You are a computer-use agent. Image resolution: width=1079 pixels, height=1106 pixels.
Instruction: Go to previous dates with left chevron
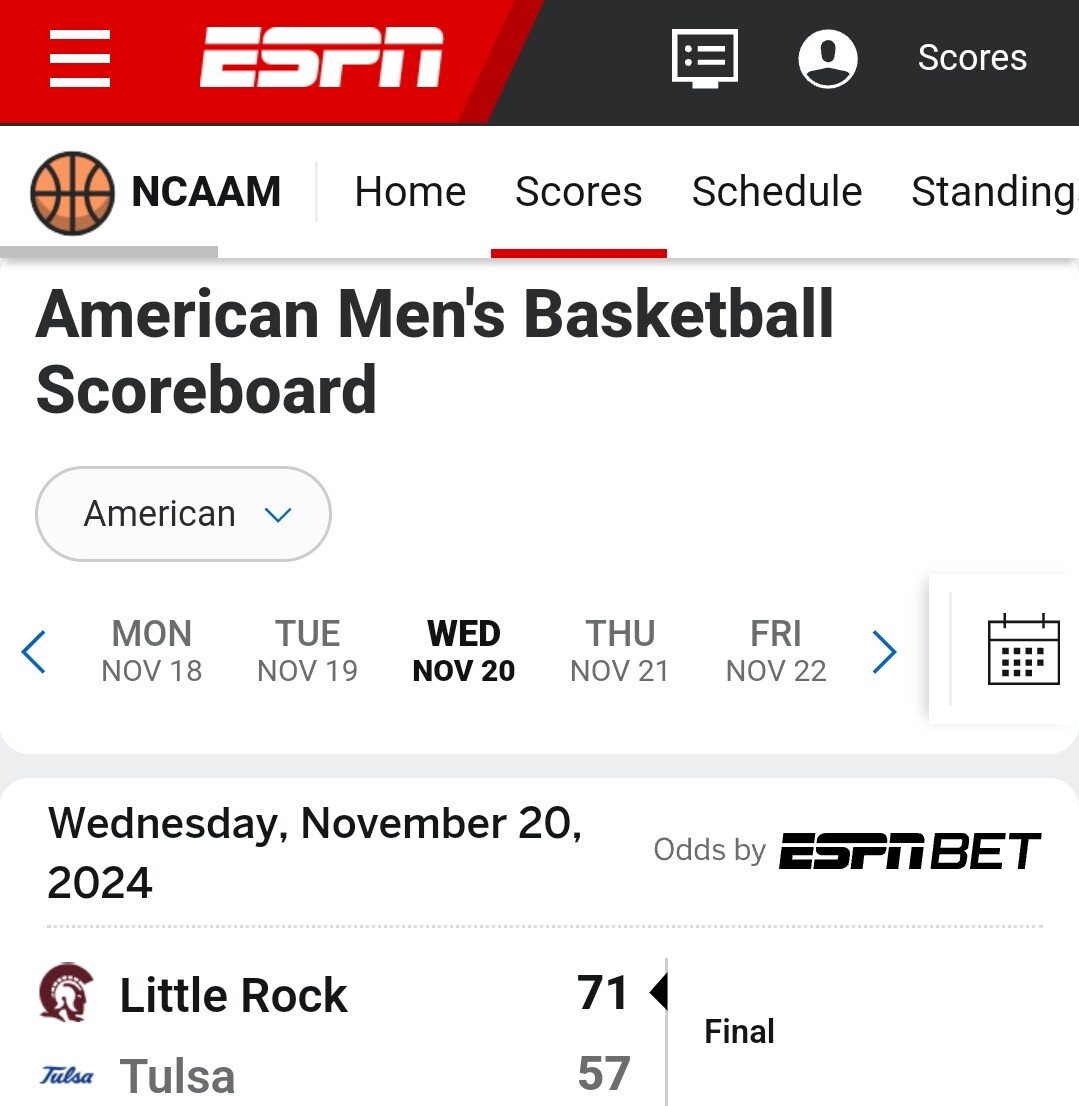[x=34, y=652]
